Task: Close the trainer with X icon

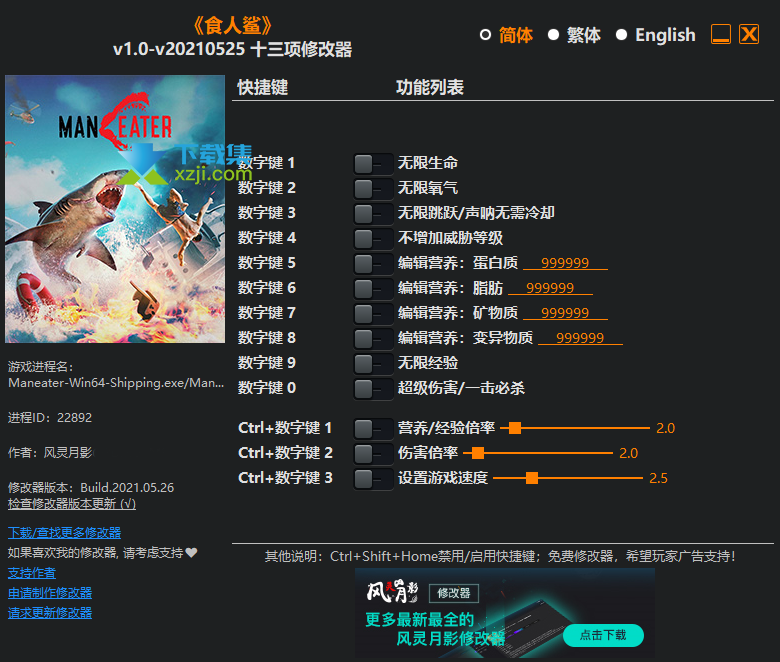Action: 749,34
